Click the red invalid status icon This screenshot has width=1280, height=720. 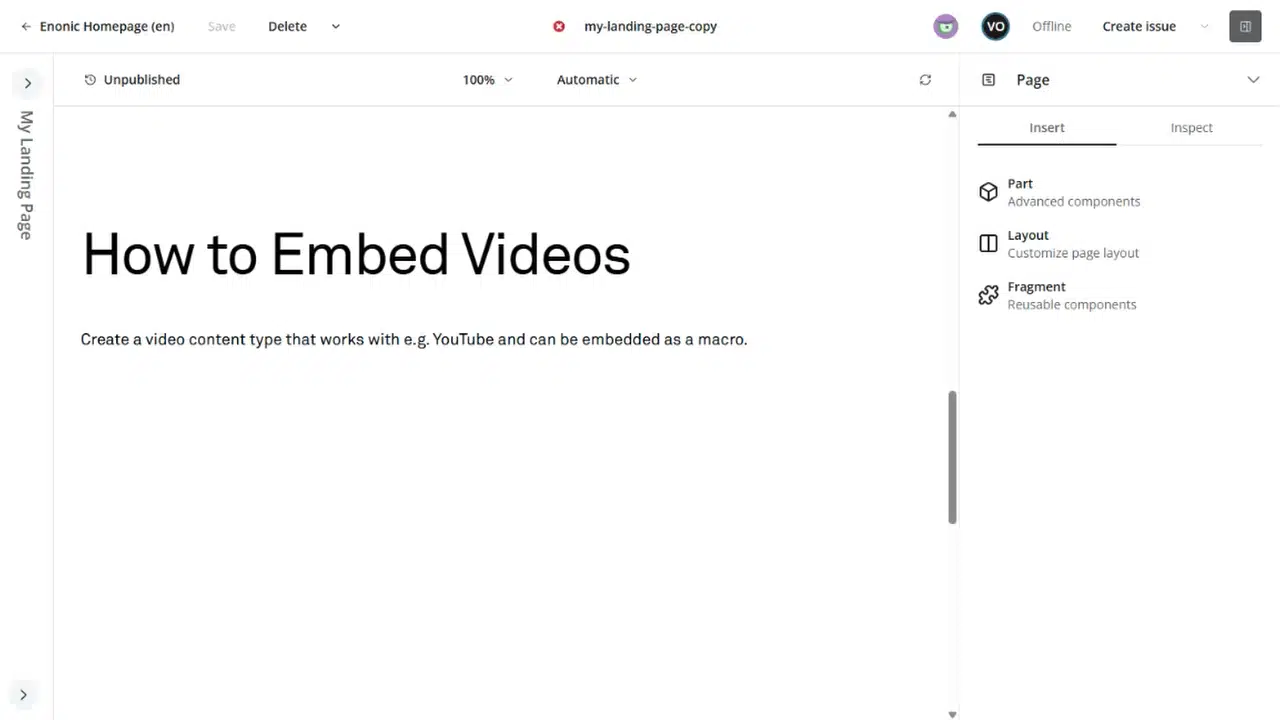point(559,26)
